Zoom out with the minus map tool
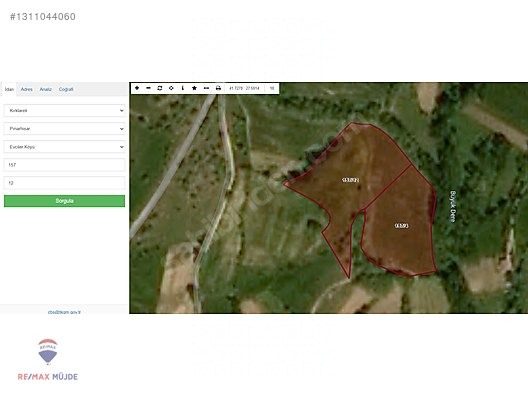The image size is (528, 396). [x=148, y=88]
